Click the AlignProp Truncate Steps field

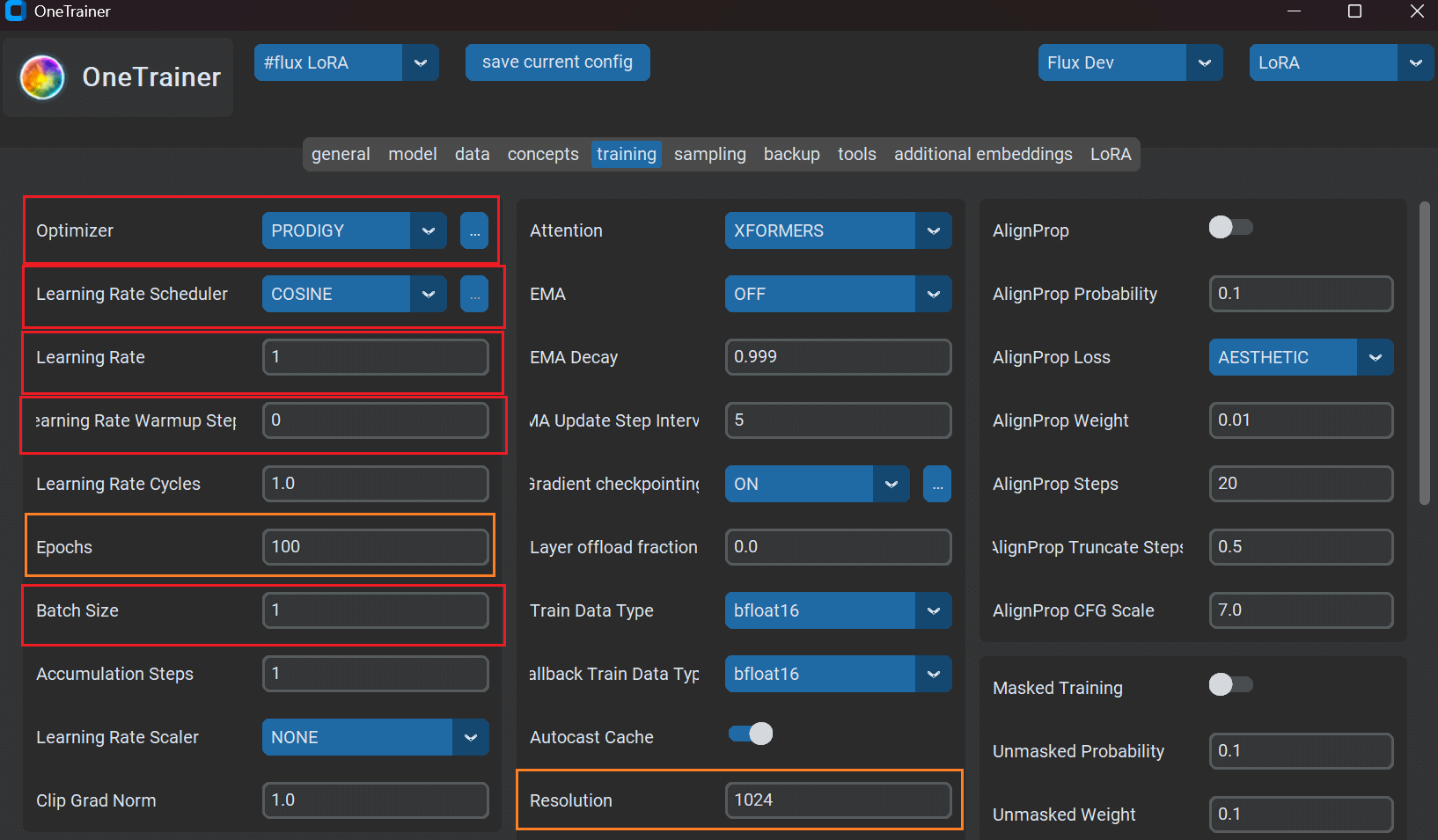click(x=1302, y=547)
